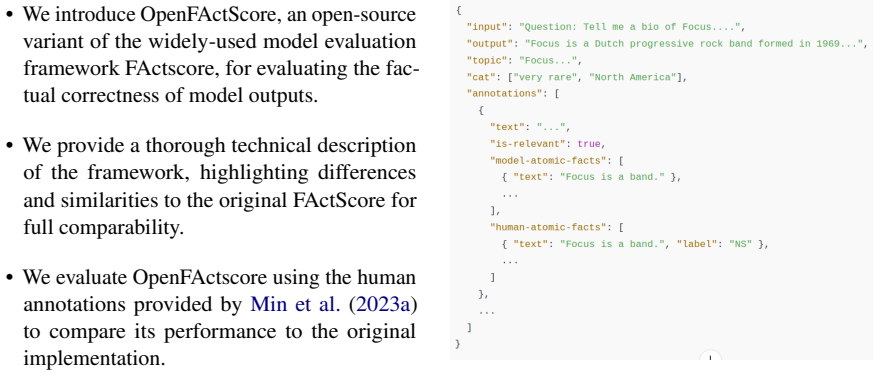Open the Min et al. citation link

(x=295, y=304)
